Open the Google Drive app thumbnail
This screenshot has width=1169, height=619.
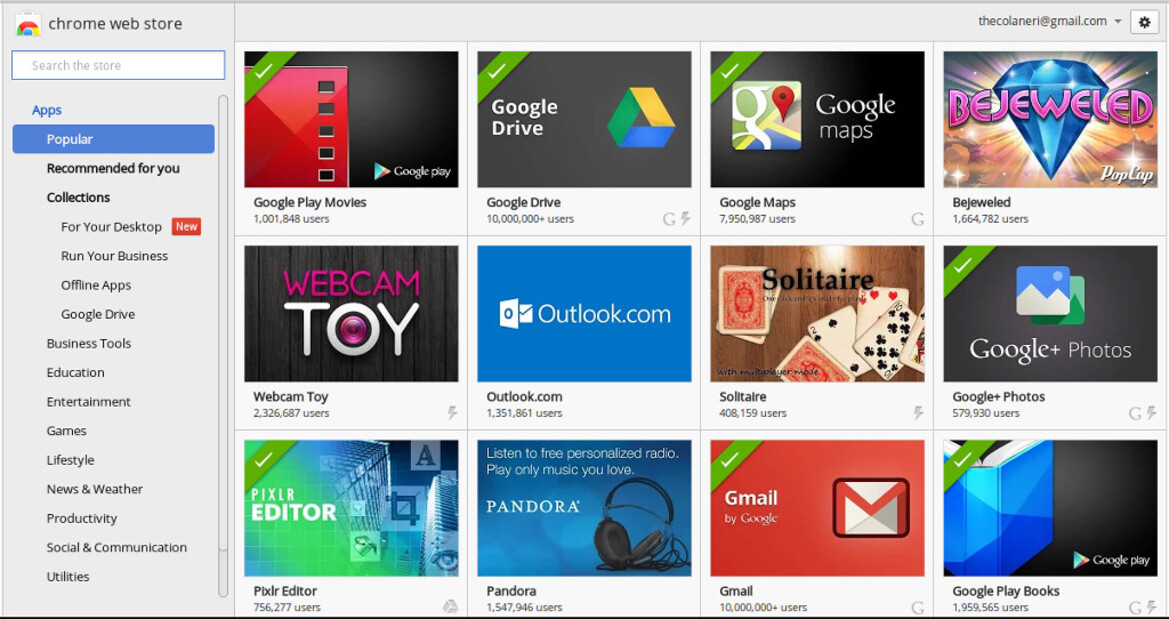584,119
